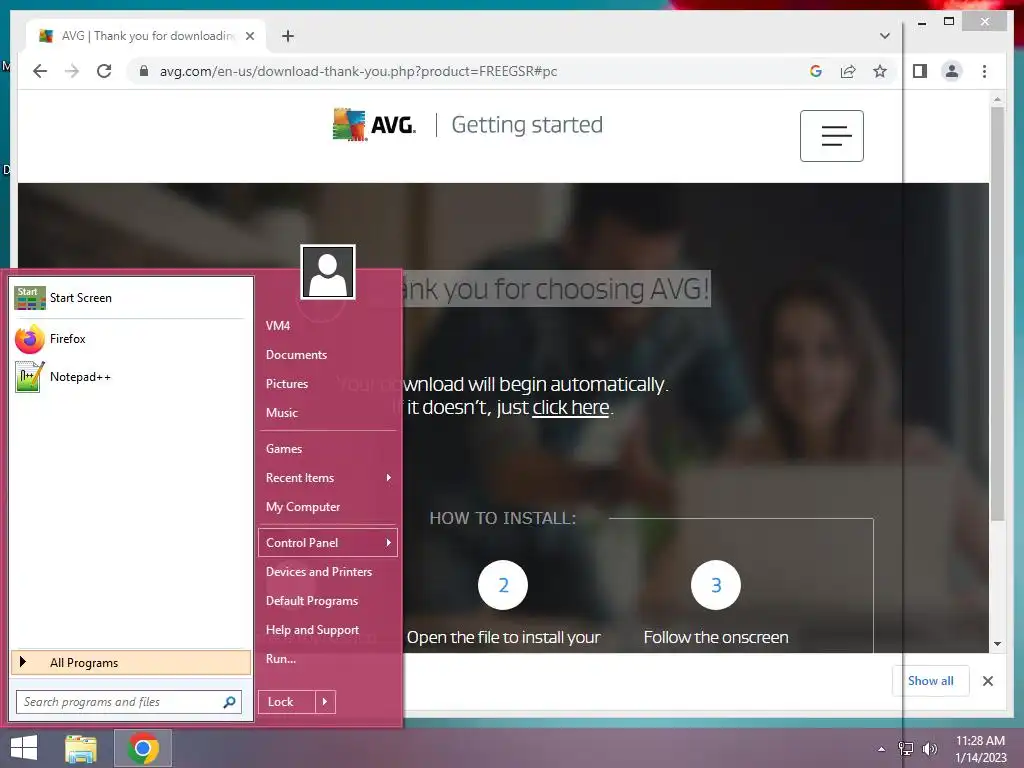
Task: Open Pictures from Start menu
Action: (x=287, y=383)
